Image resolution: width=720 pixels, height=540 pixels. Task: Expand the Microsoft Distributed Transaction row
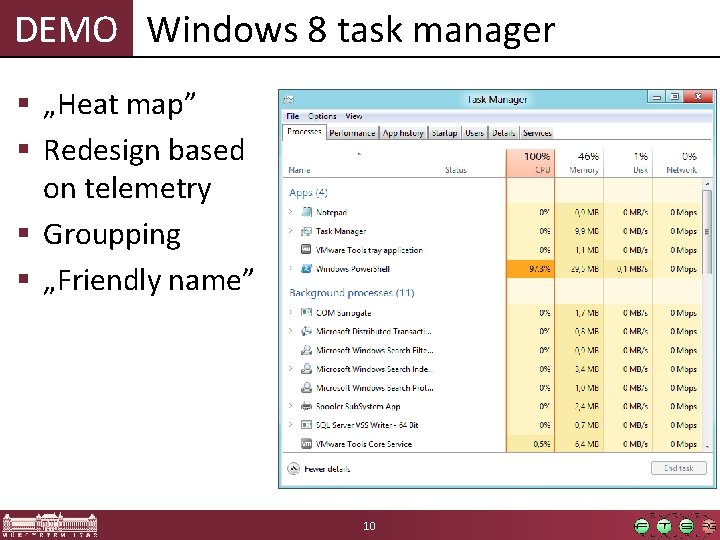291,331
